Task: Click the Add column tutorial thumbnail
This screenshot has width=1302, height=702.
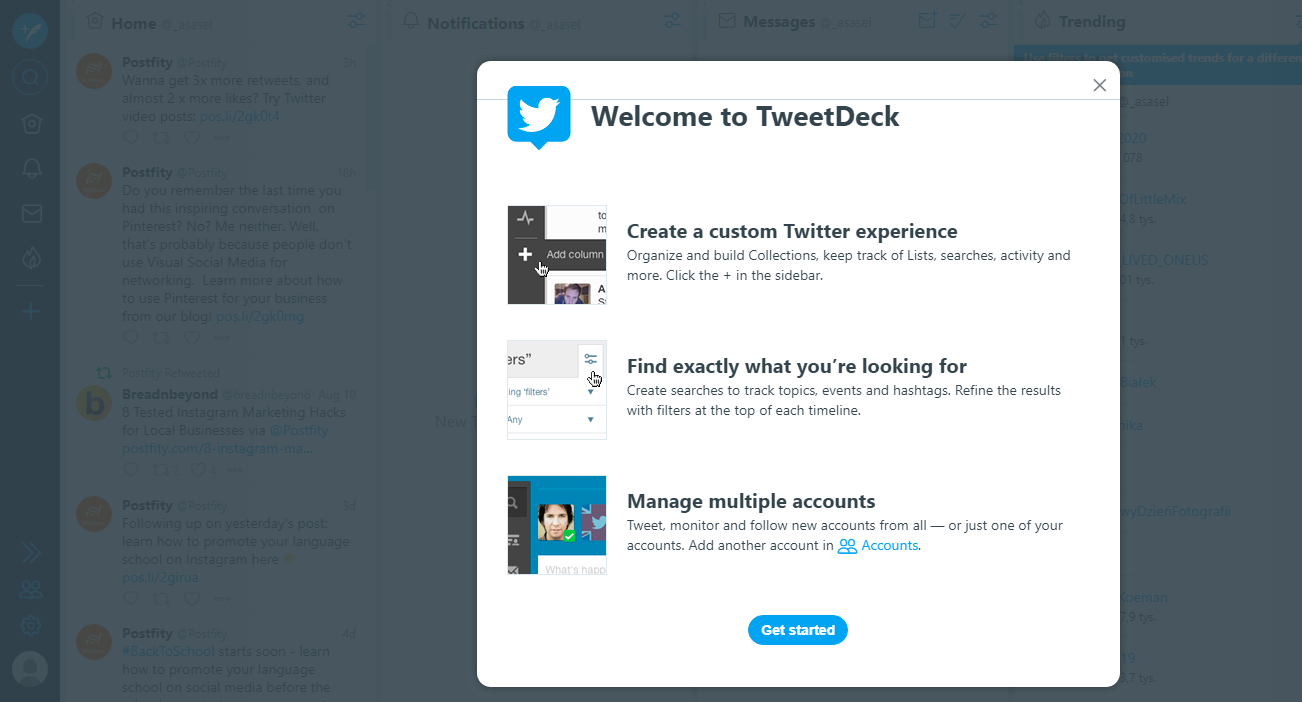Action: click(557, 255)
